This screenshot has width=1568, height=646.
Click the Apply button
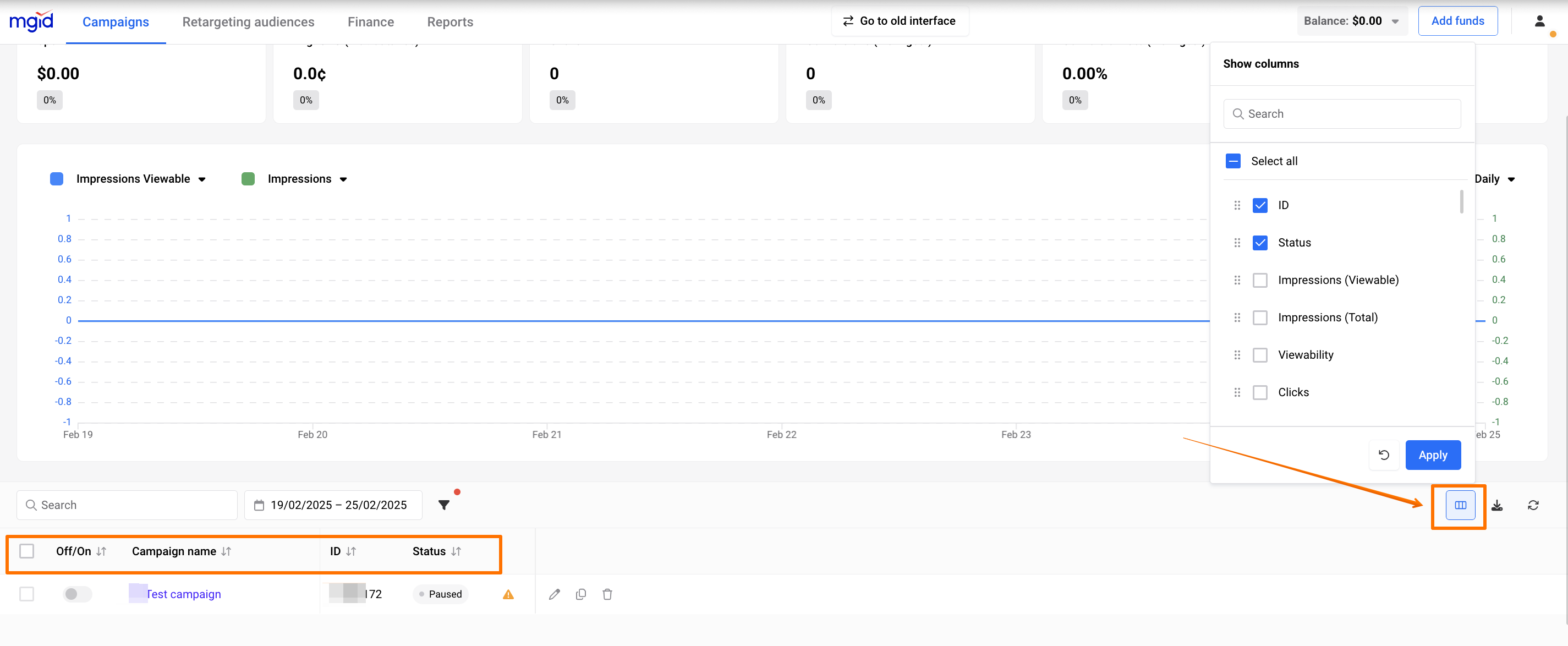1432,455
